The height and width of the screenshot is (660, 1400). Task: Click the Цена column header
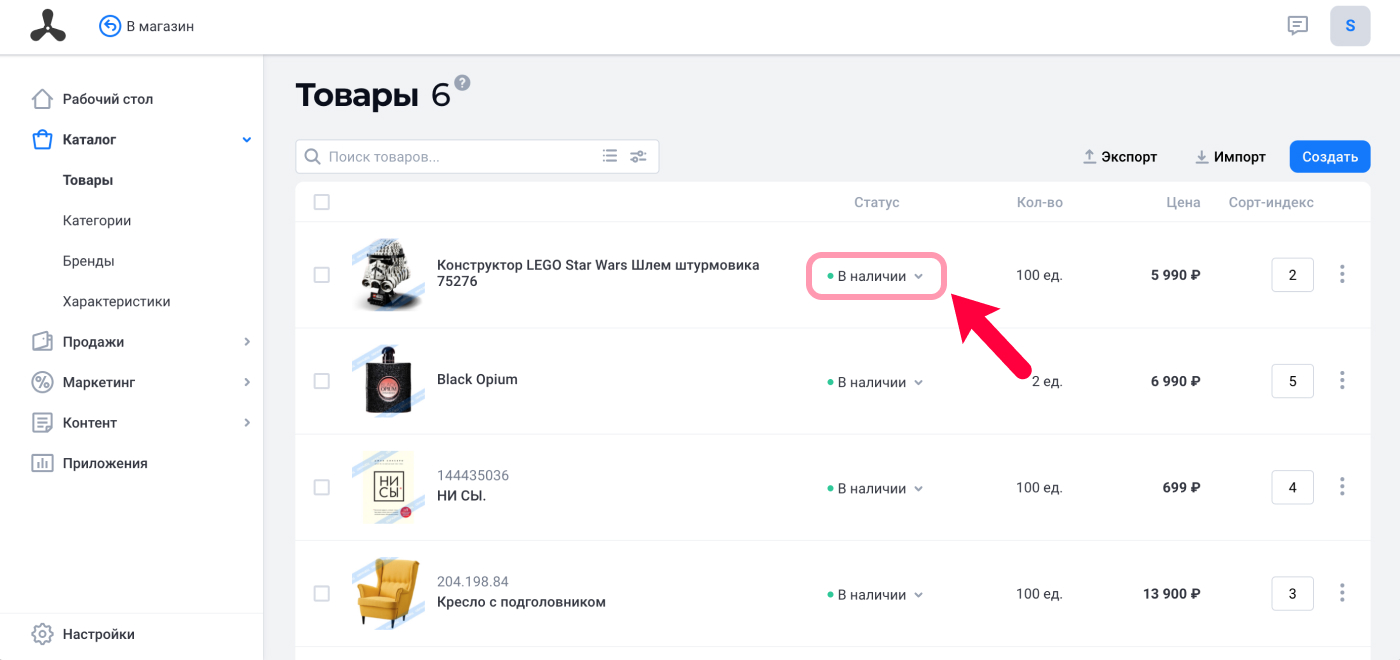pos(1183,202)
